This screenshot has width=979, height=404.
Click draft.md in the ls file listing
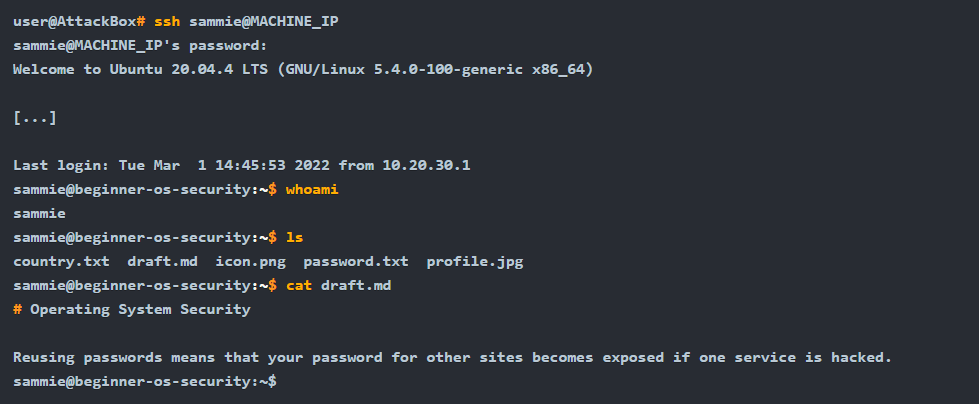click(x=162, y=261)
